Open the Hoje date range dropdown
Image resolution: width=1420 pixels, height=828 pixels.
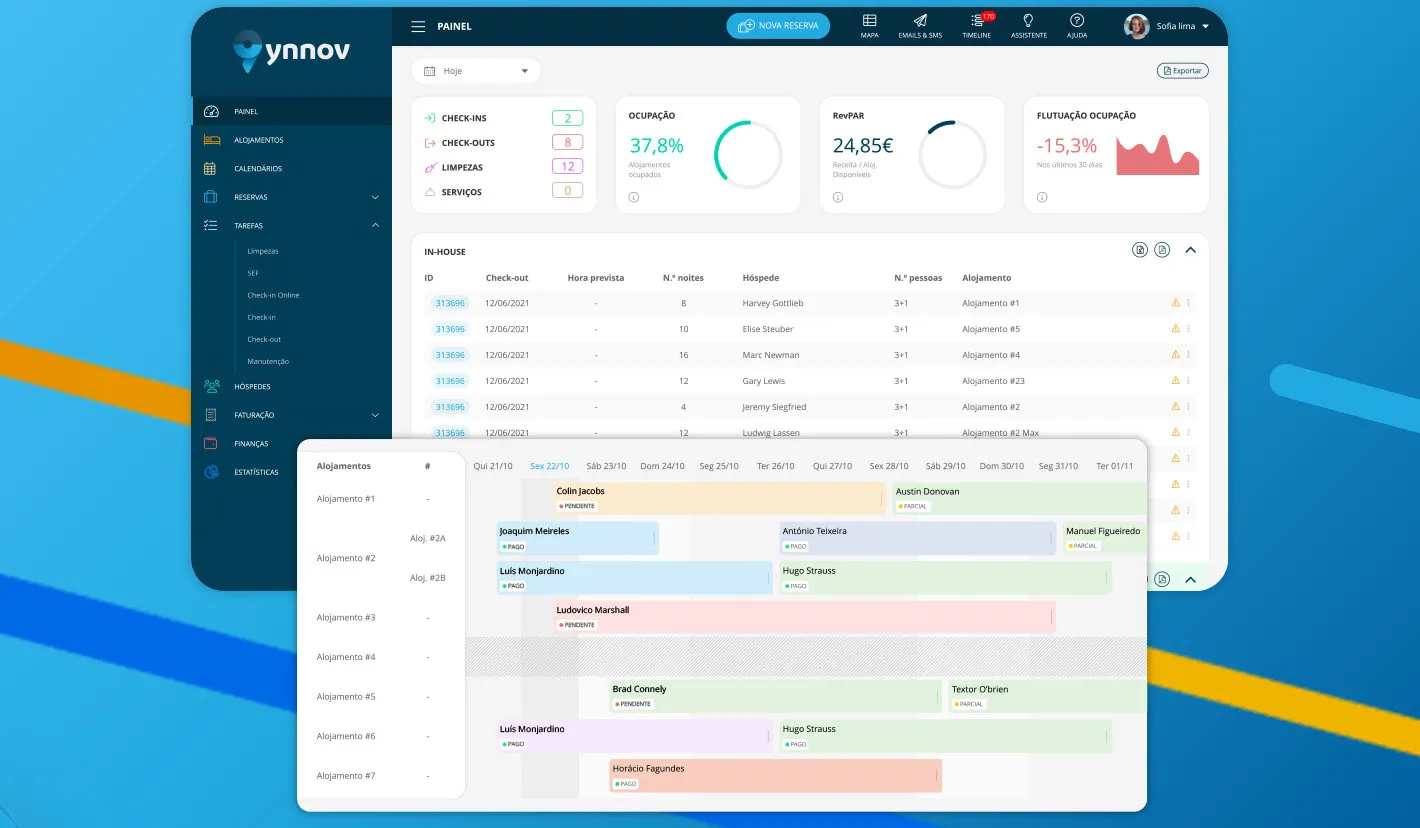click(x=476, y=71)
